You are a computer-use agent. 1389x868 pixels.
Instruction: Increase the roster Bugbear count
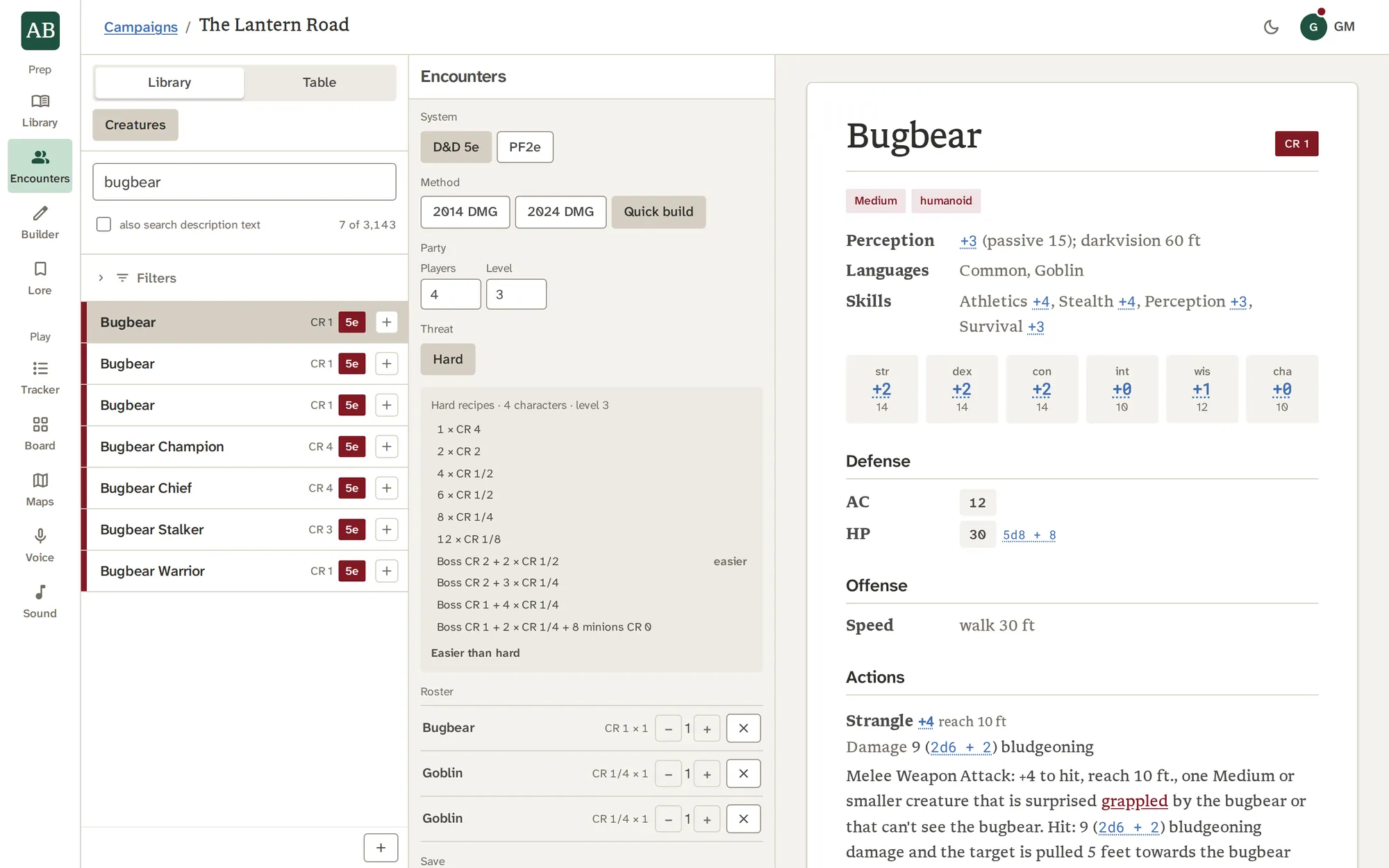pos(707,729)
